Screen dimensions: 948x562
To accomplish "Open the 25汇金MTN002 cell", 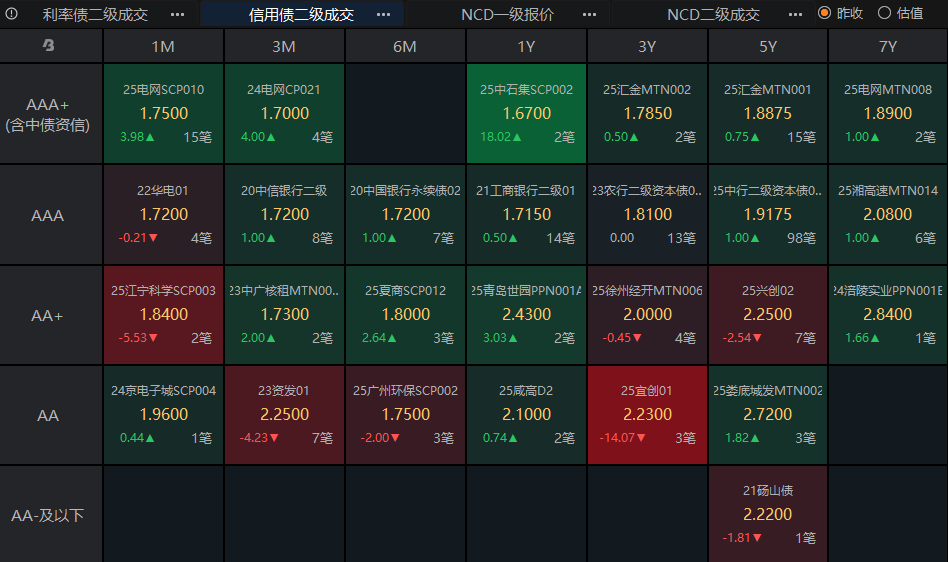I will [647, 114].
